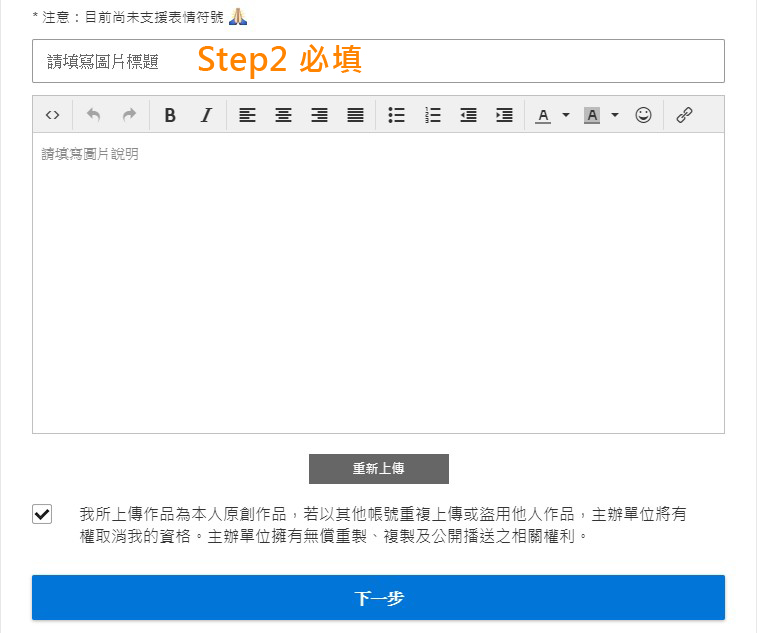Justify the text alignment
The width and height of the screenshot is (757, 633).
[x=355, y=115]
